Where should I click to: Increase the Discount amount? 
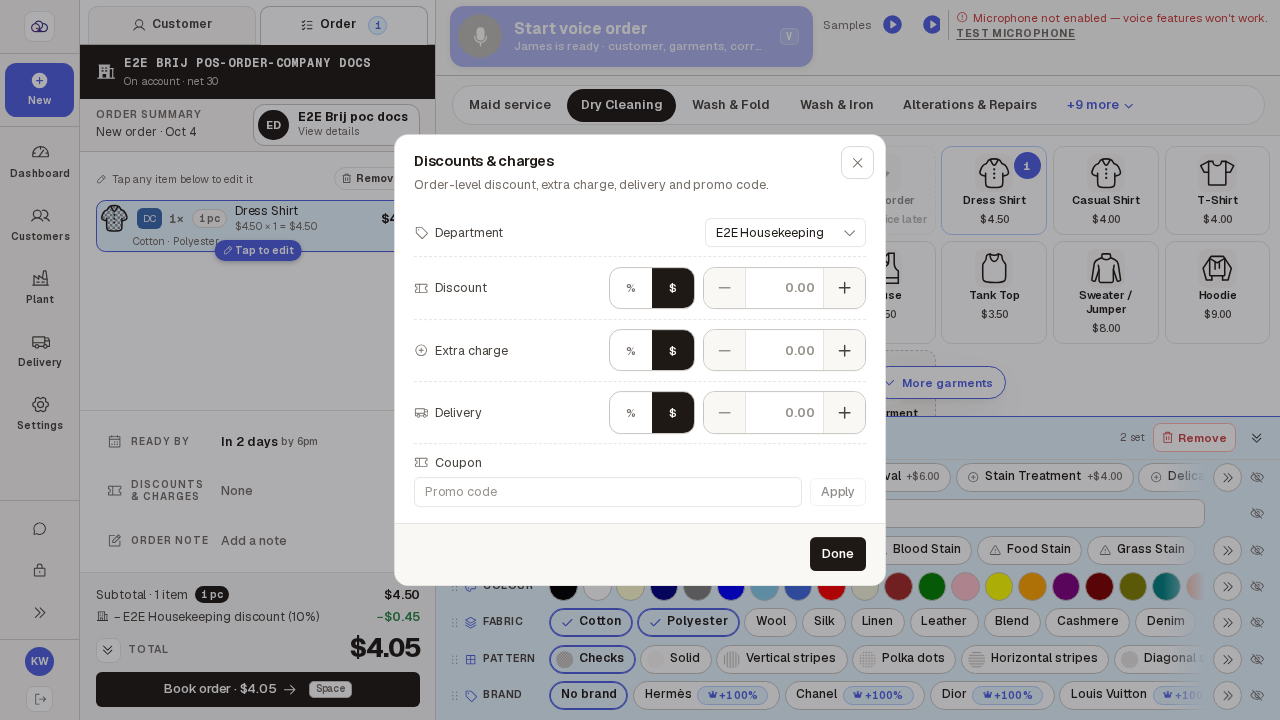tap(844, 288)
